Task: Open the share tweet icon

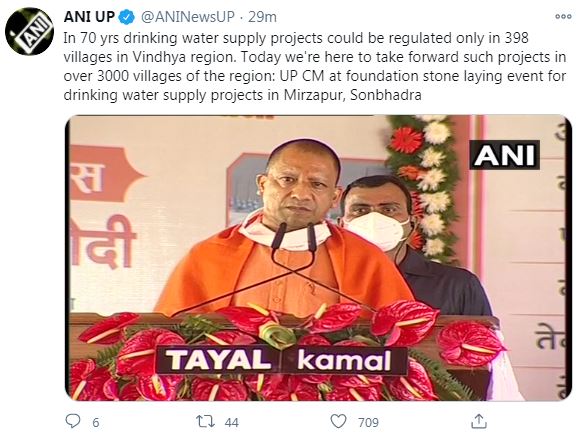Action: point(479,421)
